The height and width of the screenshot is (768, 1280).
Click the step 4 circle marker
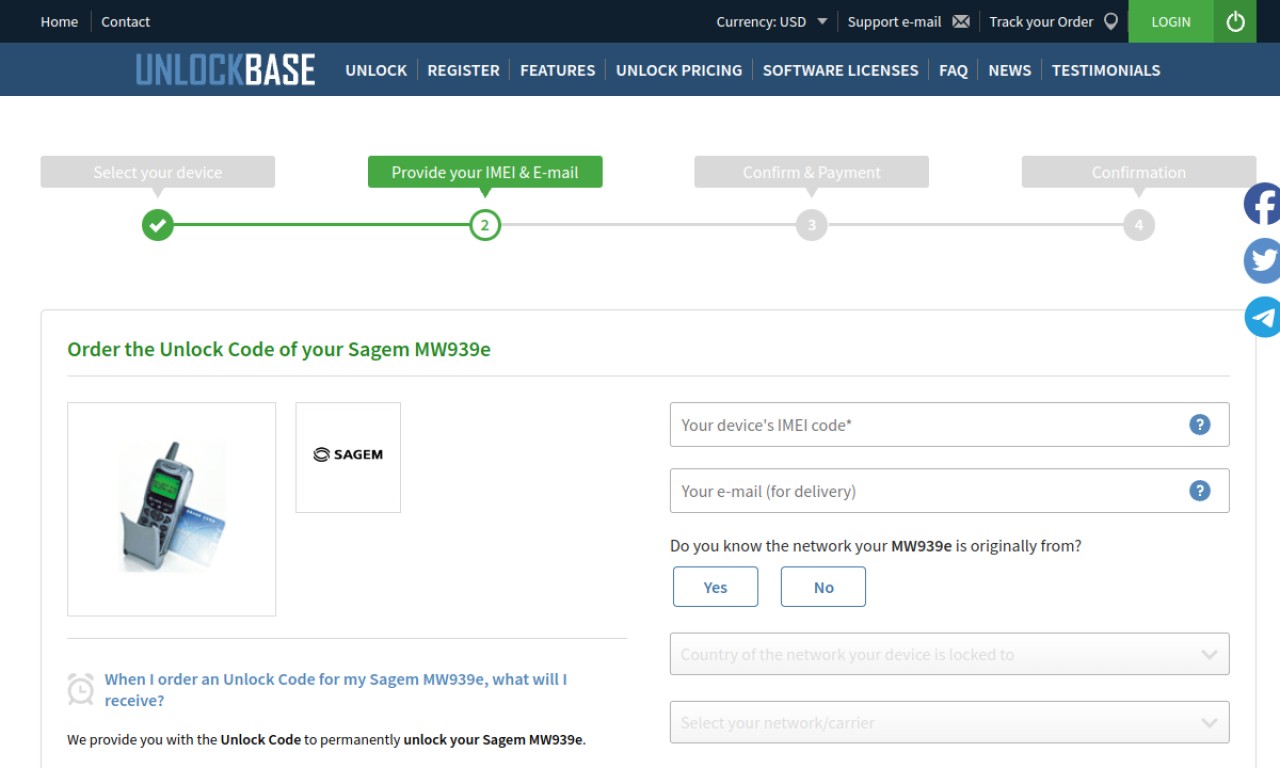tap(1139, 225)
